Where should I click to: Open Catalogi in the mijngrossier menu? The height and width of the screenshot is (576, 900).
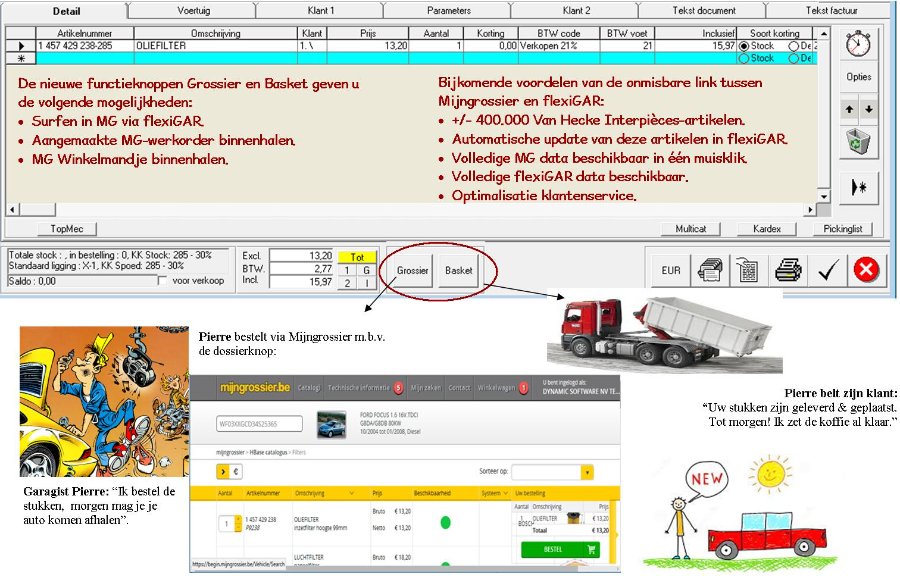tap(308, 388)
